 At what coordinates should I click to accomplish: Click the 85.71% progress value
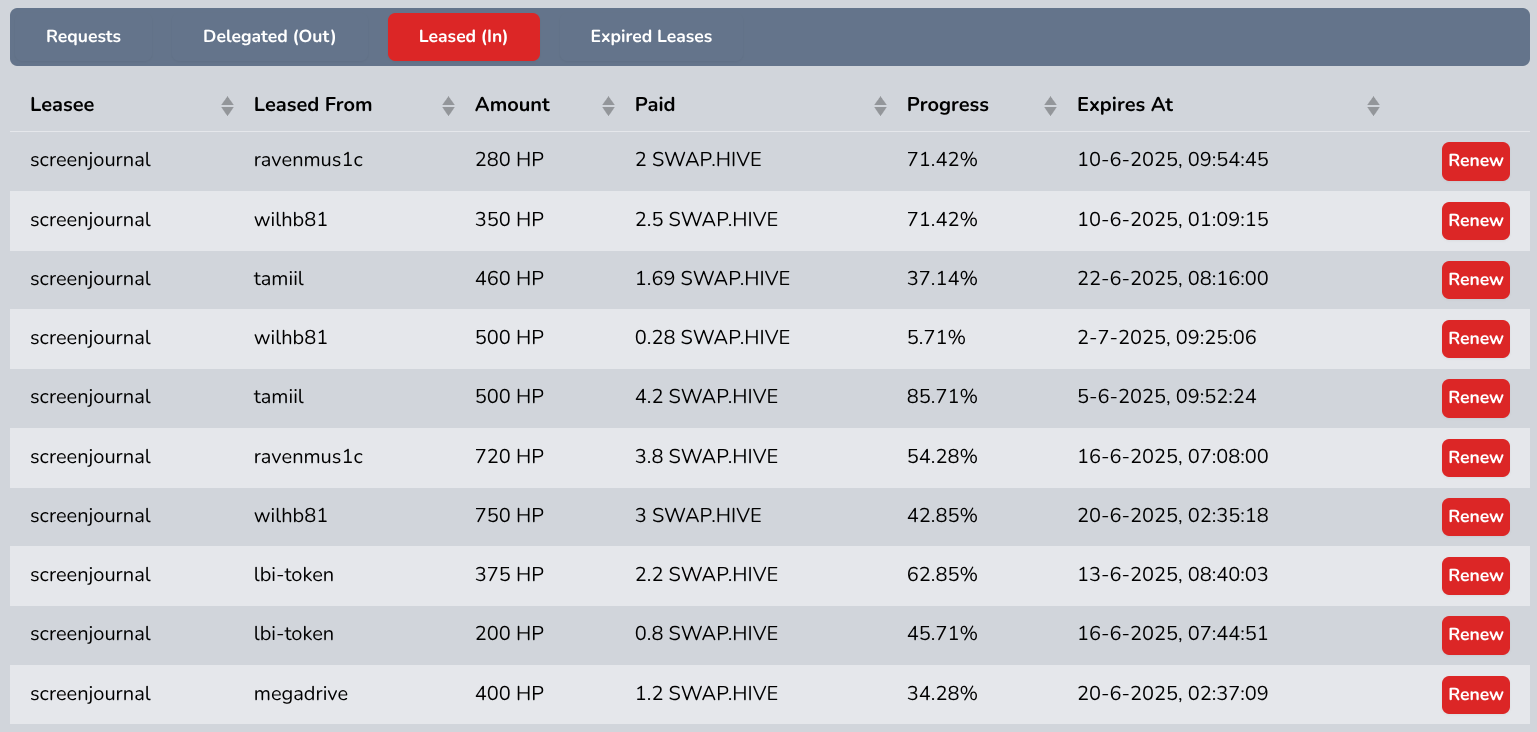942,397
